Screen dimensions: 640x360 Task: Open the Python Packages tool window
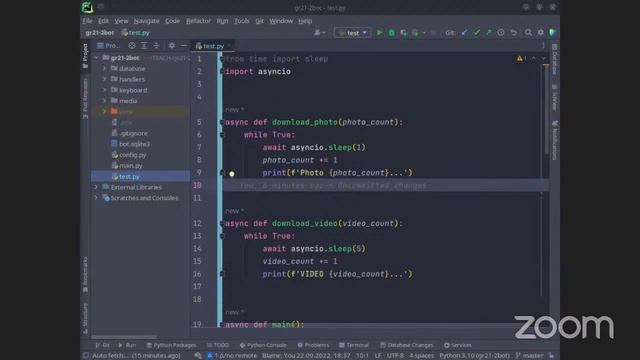pyautogui.click(x=171, y=345)
